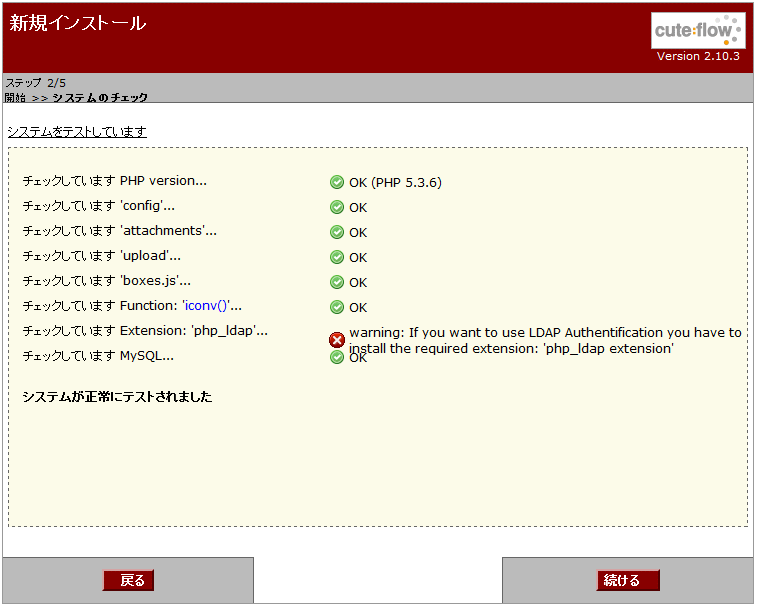Click the LDAP warning message text

click(x=545, y=341)
